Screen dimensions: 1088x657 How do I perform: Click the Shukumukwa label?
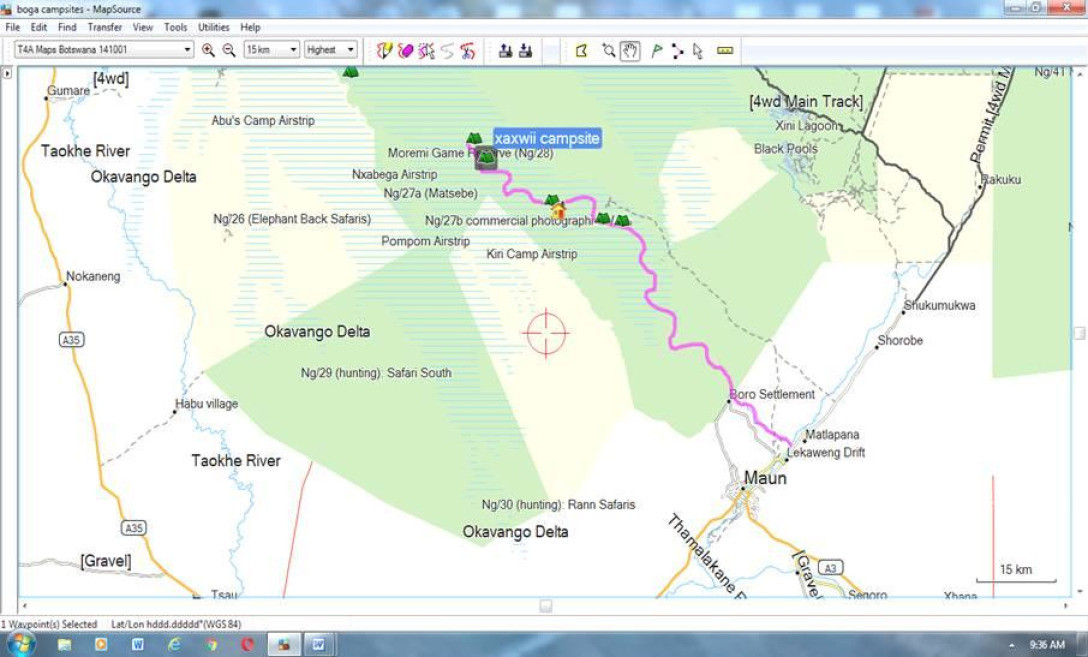point(940,305)
